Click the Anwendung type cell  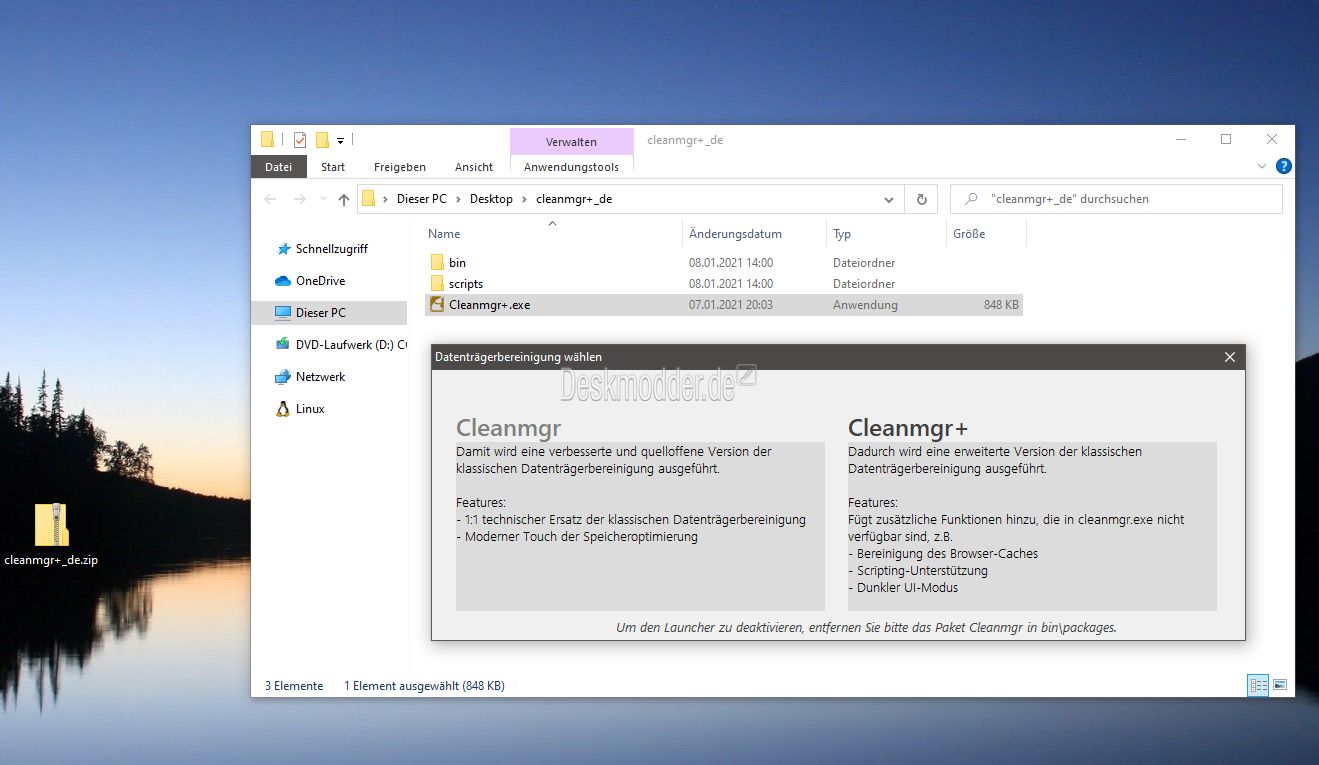[x=865, y=305]
